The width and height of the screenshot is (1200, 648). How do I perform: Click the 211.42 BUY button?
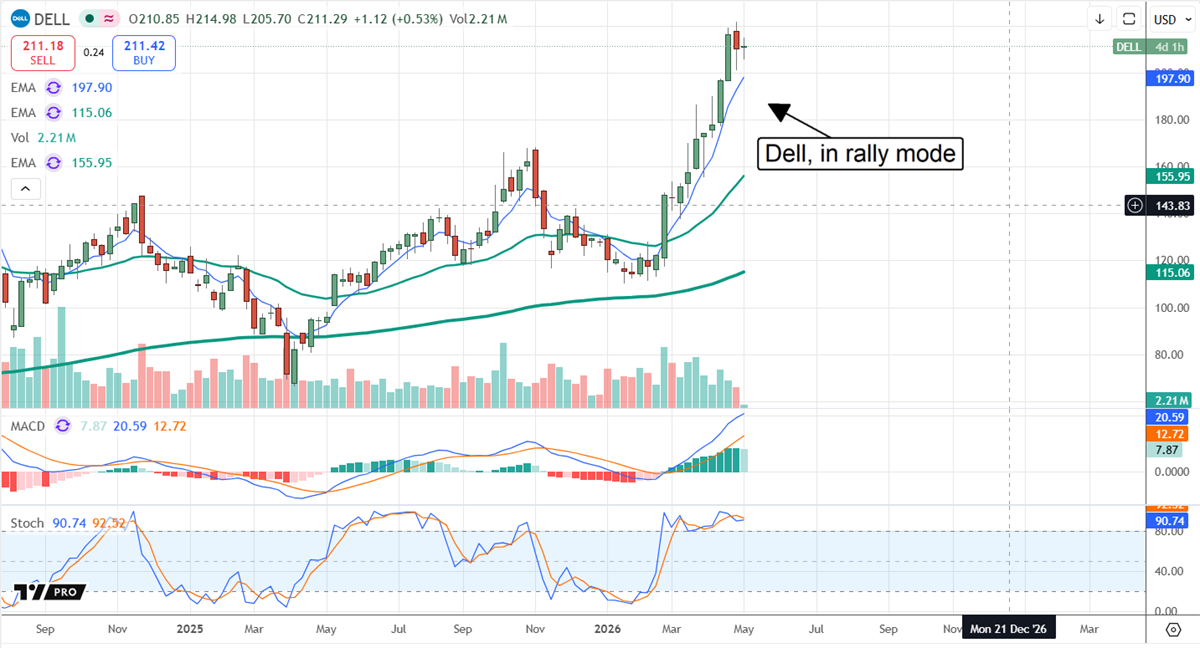coord(144,53)
